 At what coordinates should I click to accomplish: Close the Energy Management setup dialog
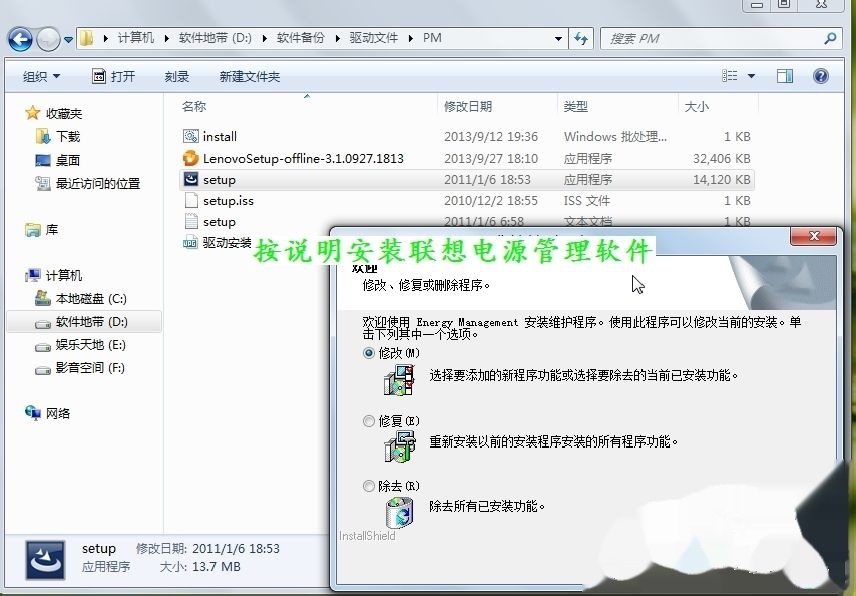tap(813, 235)
